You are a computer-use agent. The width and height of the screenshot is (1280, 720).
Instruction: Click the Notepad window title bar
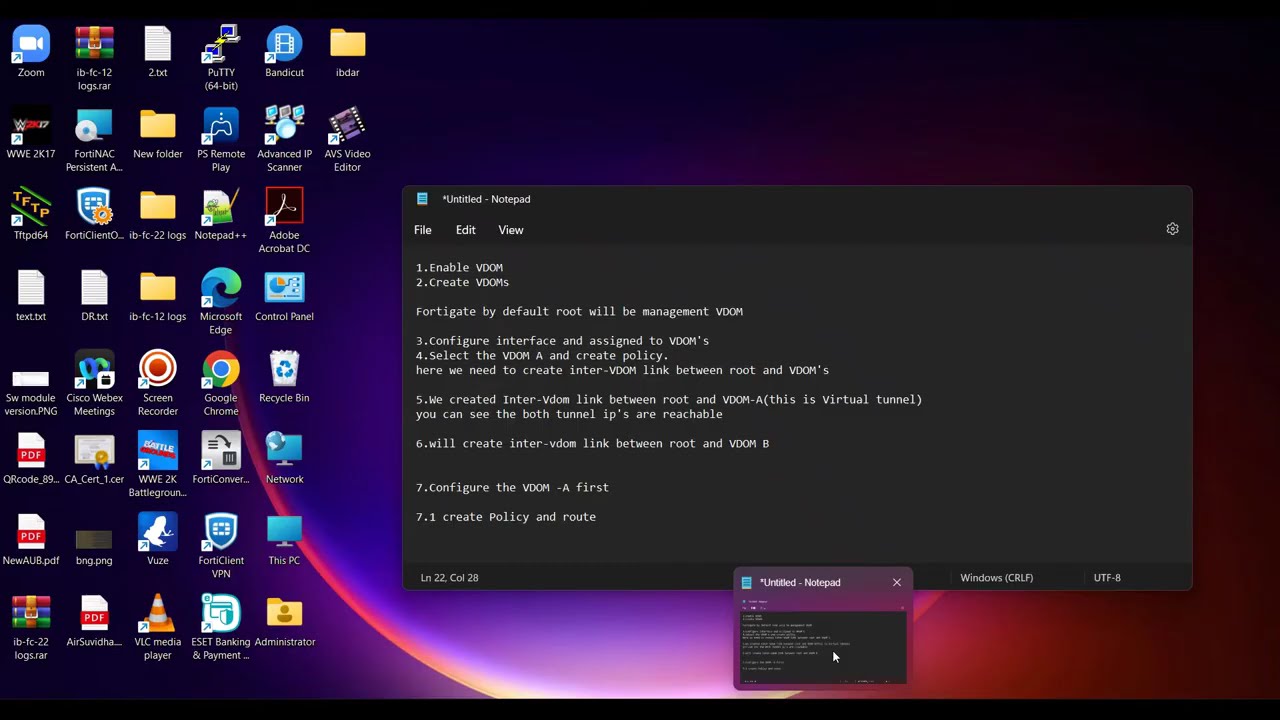click(x=797, y=199)
